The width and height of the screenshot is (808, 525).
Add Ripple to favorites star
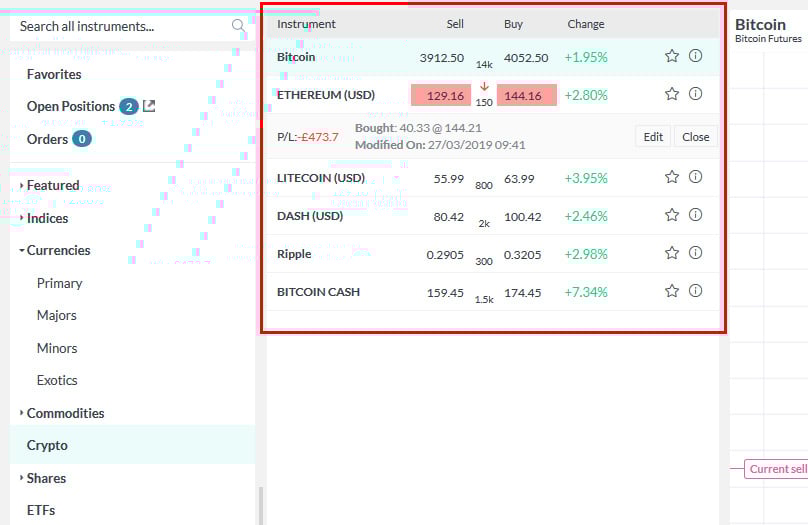[x=671, y=253]
